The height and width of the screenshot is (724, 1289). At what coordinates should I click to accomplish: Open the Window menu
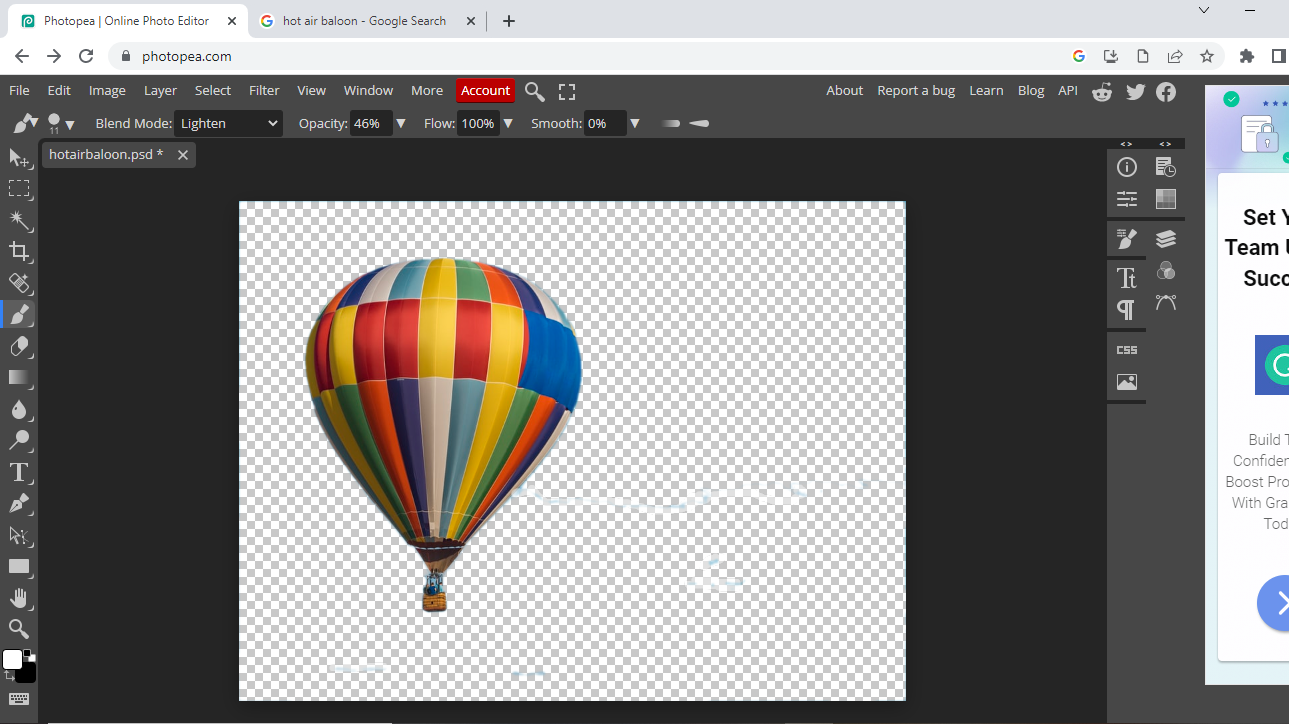point(368,90)
